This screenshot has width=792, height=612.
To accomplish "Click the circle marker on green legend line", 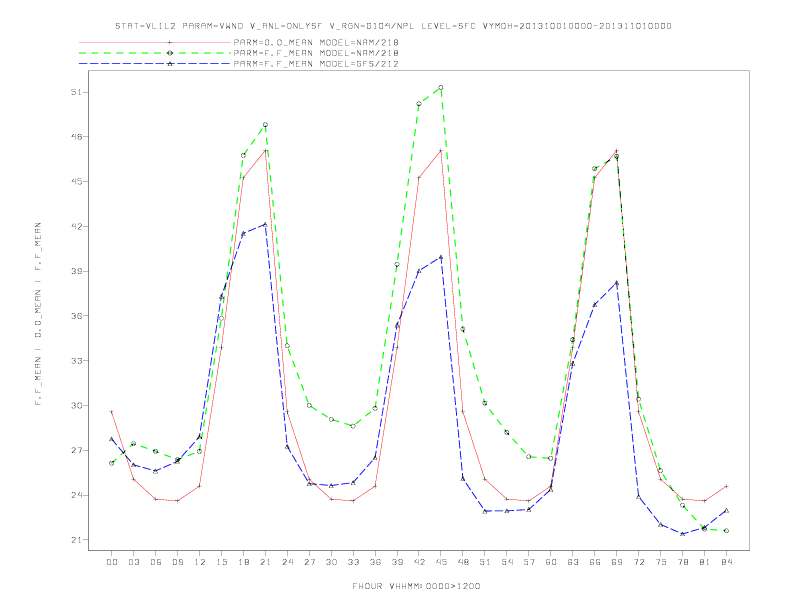I will tap(170, 53).
